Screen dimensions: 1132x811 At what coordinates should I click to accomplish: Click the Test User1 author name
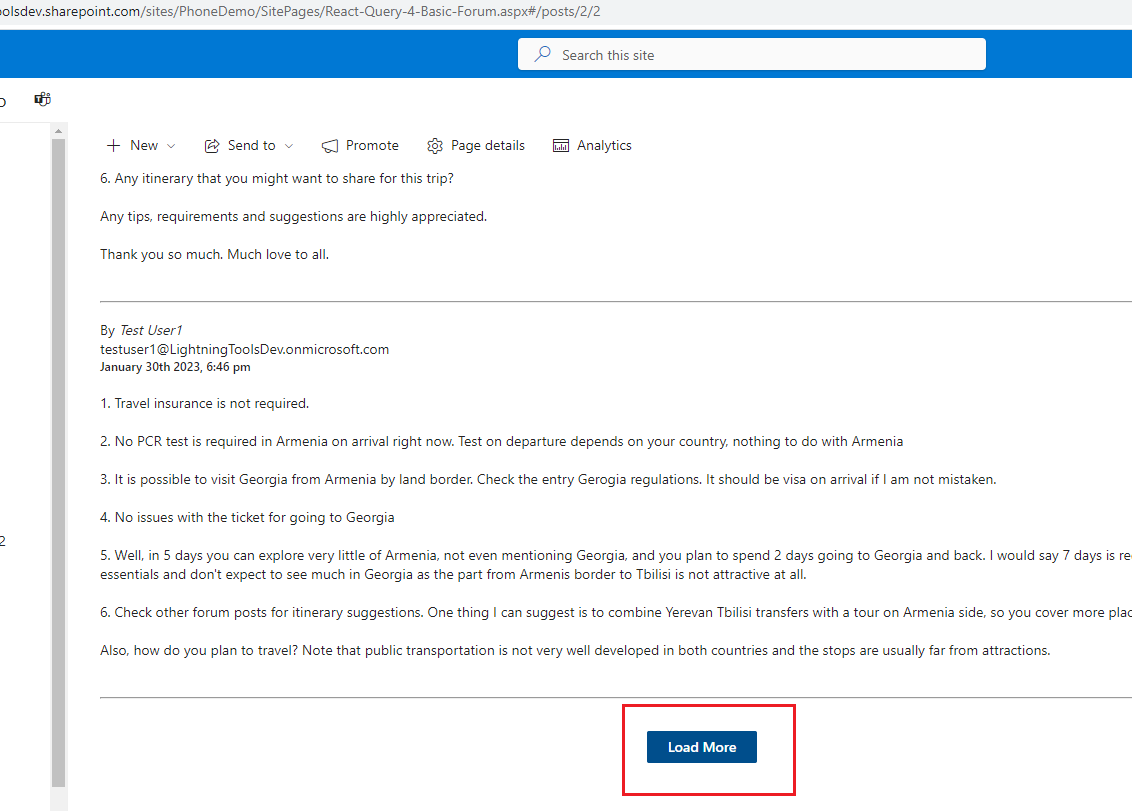[x=151, y=330]
